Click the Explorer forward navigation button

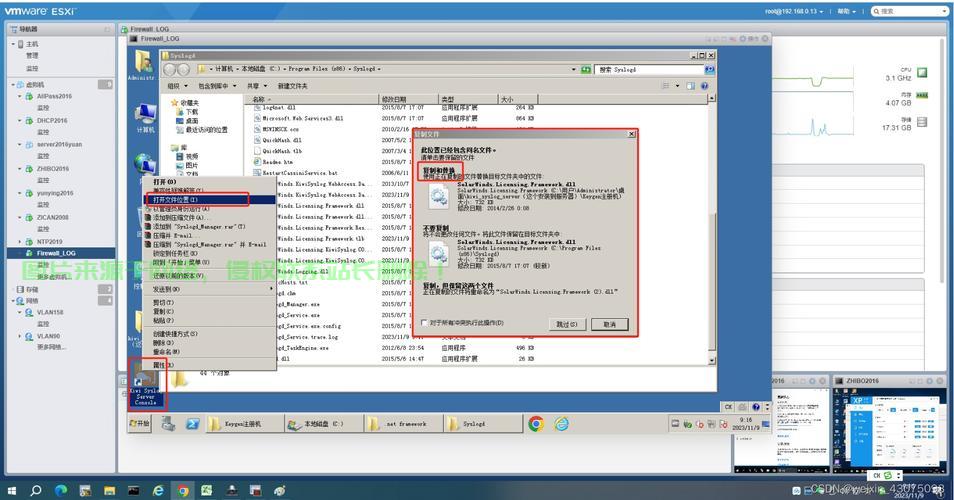[183, 69]
